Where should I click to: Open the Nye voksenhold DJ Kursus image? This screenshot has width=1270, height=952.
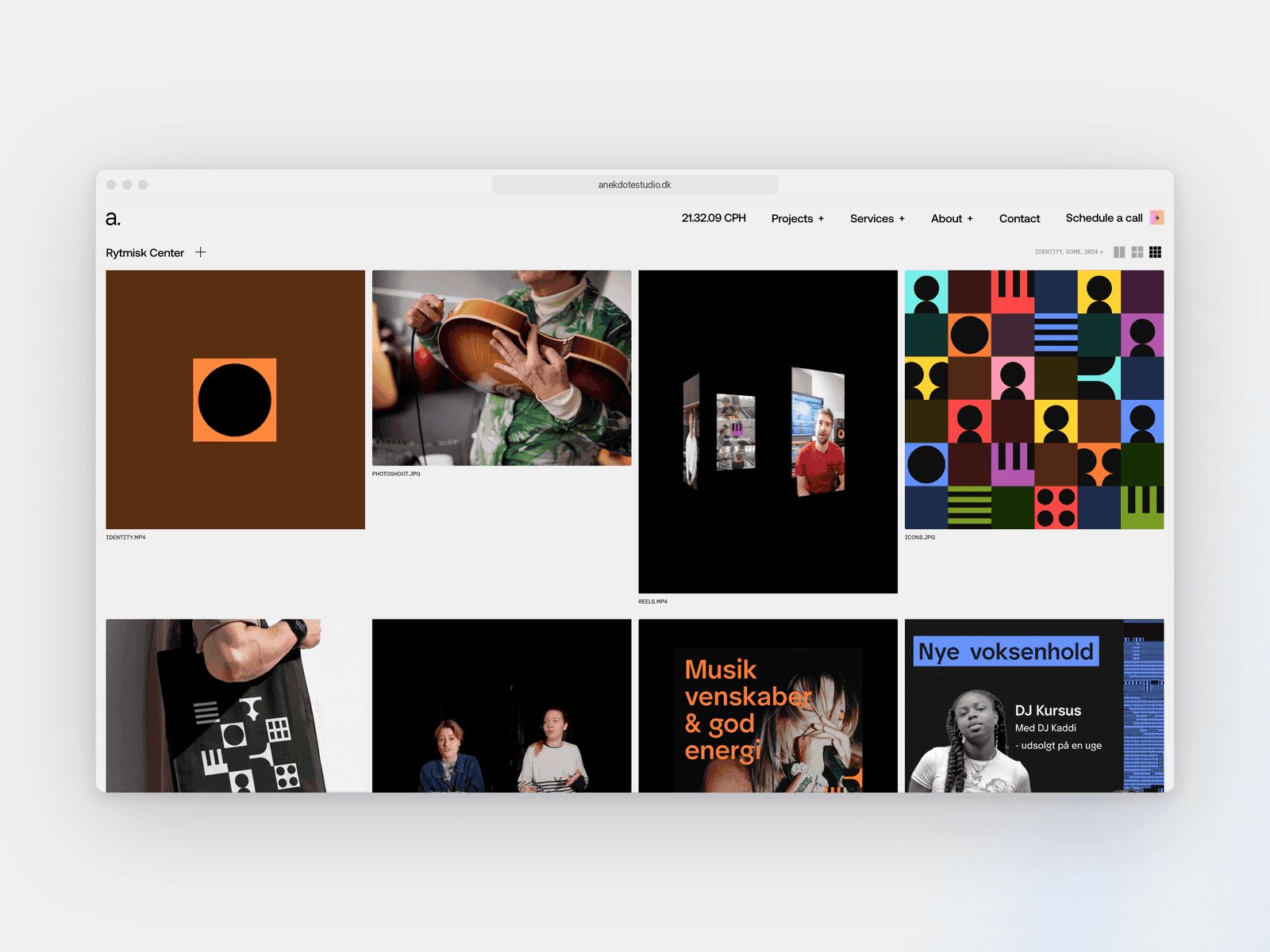click(1034, 706)
